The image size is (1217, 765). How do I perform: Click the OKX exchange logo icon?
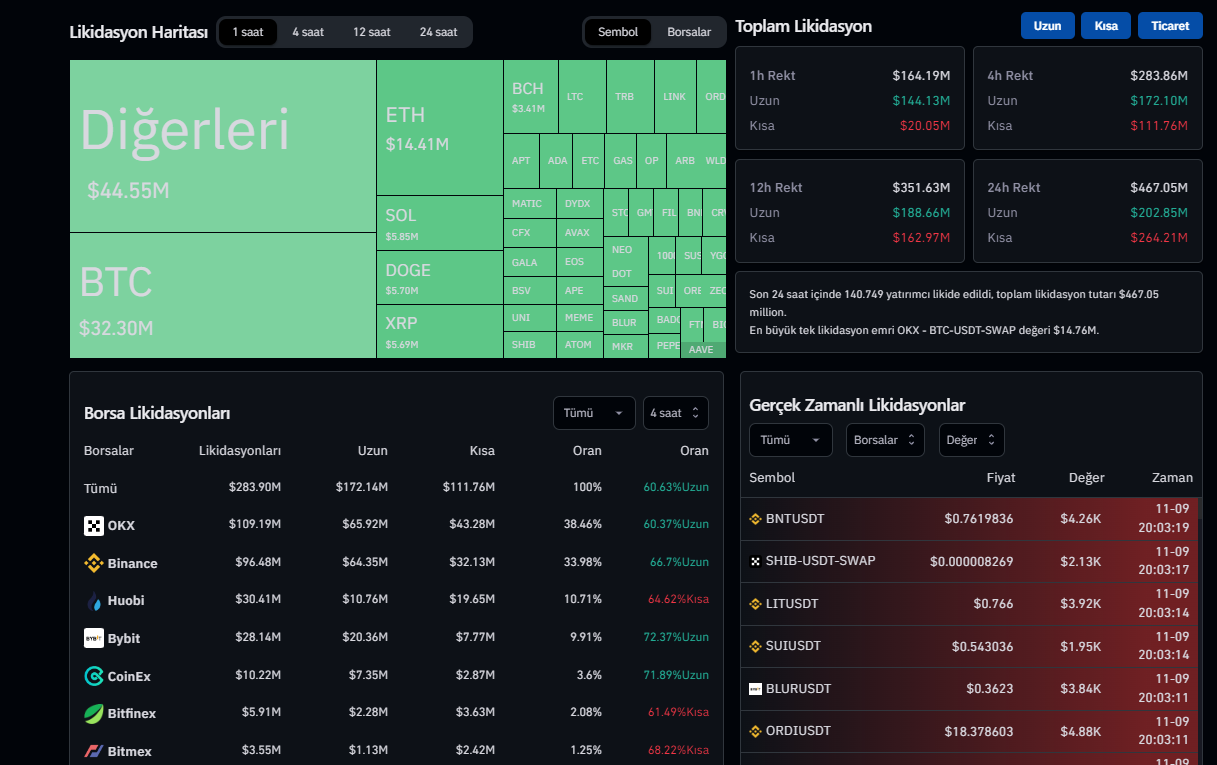coord(94,526)
